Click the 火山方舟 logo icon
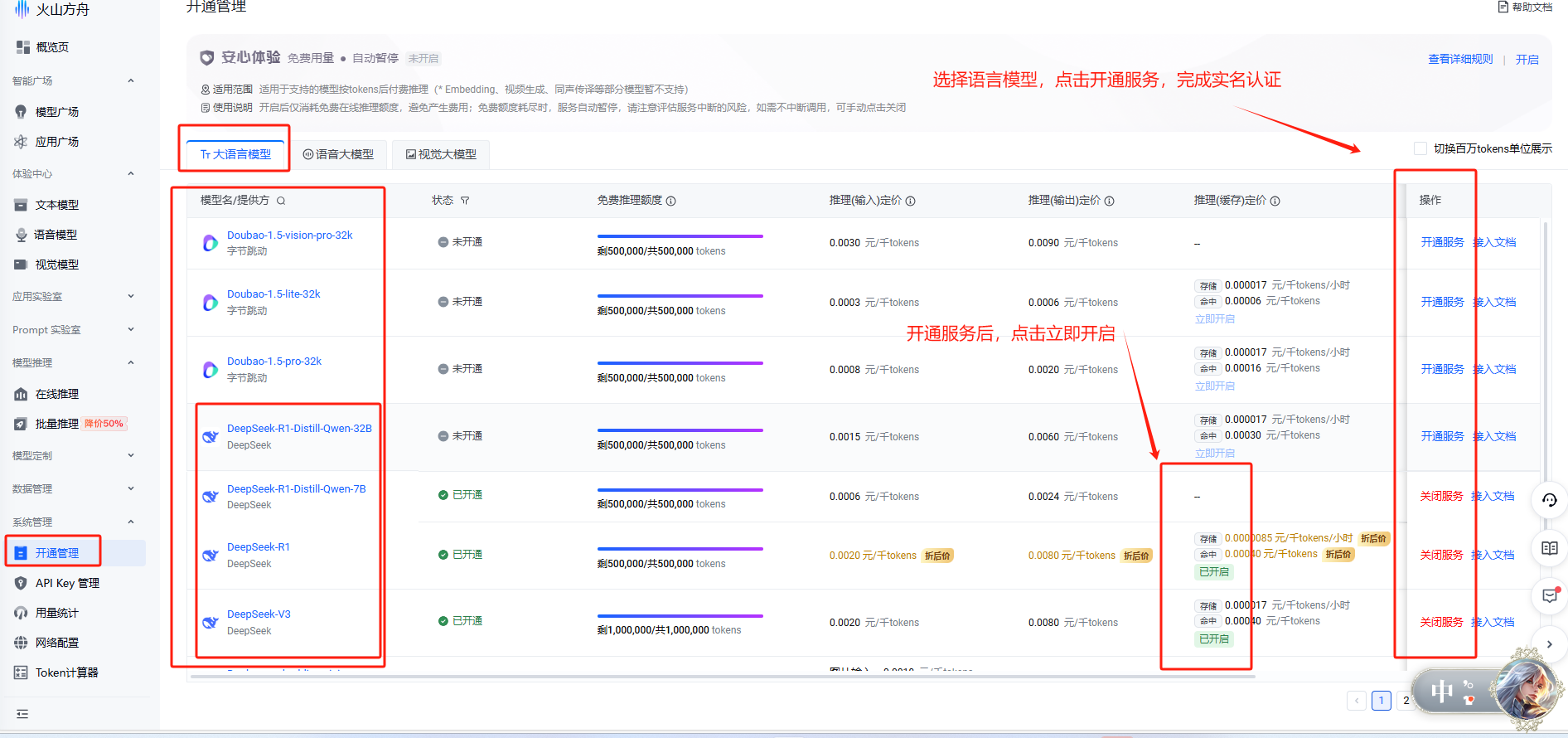The image size is (1568, 738). click(x=22, y=9)
